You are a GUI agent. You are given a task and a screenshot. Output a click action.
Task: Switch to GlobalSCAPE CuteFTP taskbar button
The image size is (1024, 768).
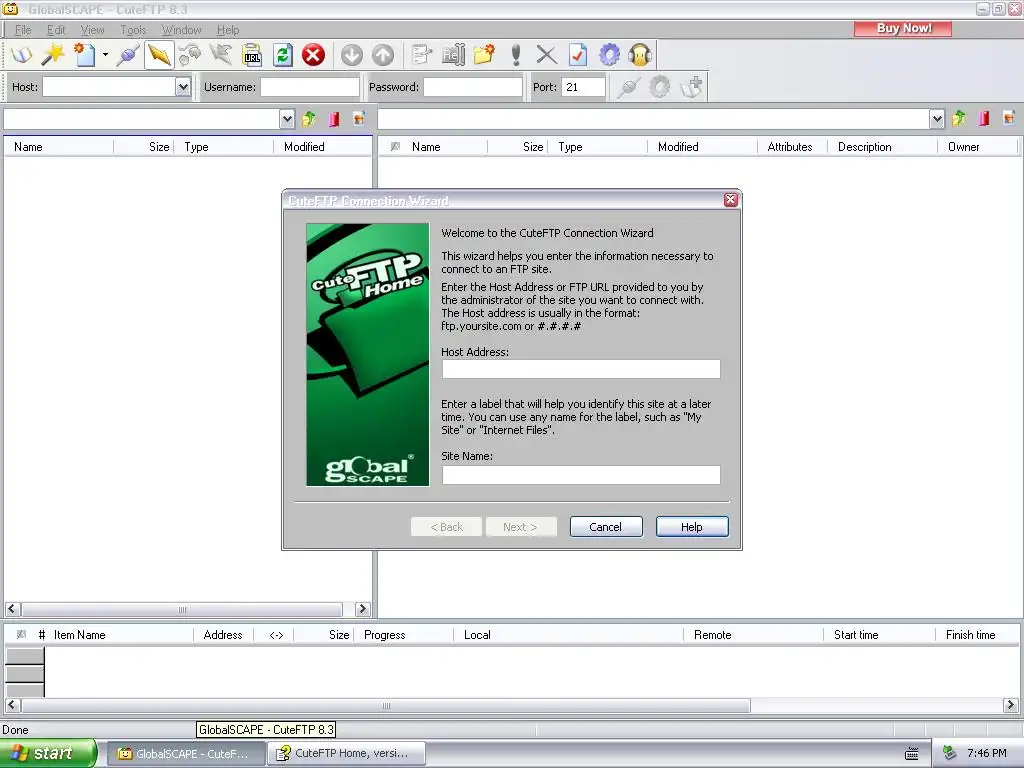coord(185,754)
